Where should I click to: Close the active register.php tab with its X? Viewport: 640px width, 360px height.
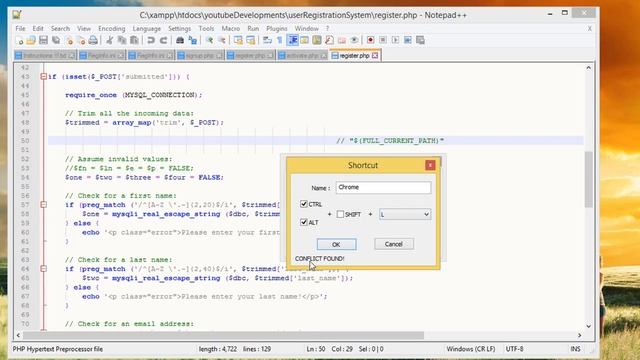click(x=375, y=55)
